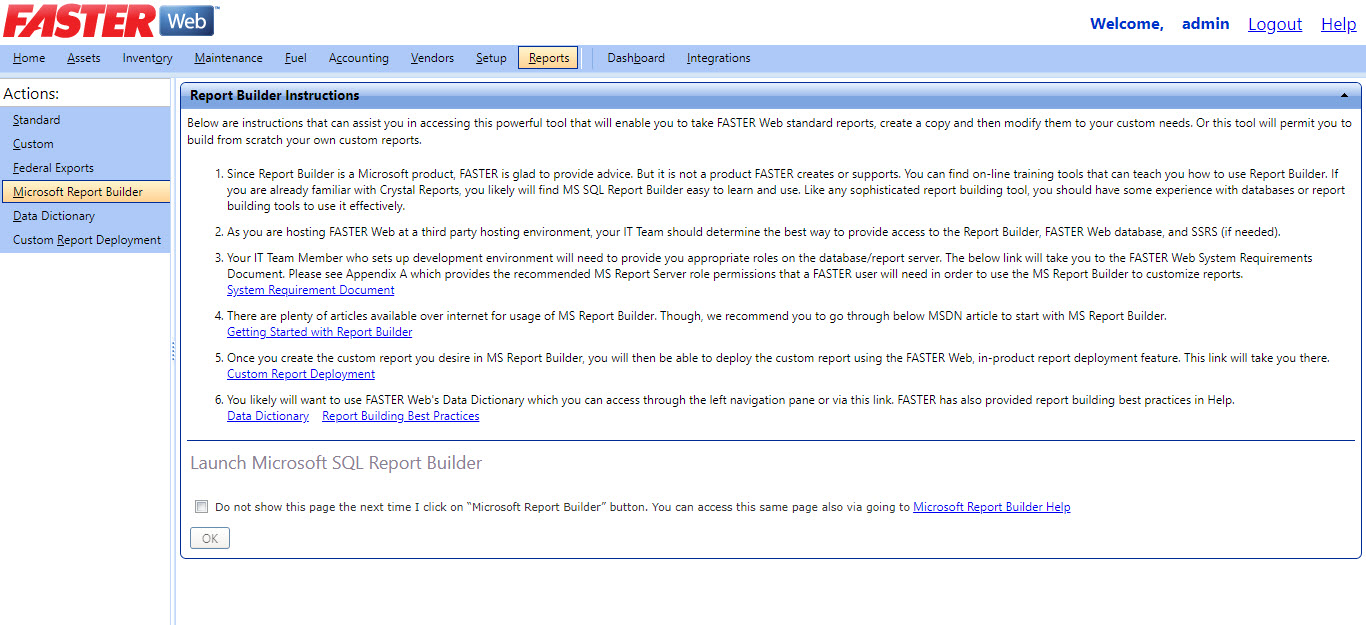Open the Inventory menu
This screenshot has width=1366, height=625.
coord(148,58)
